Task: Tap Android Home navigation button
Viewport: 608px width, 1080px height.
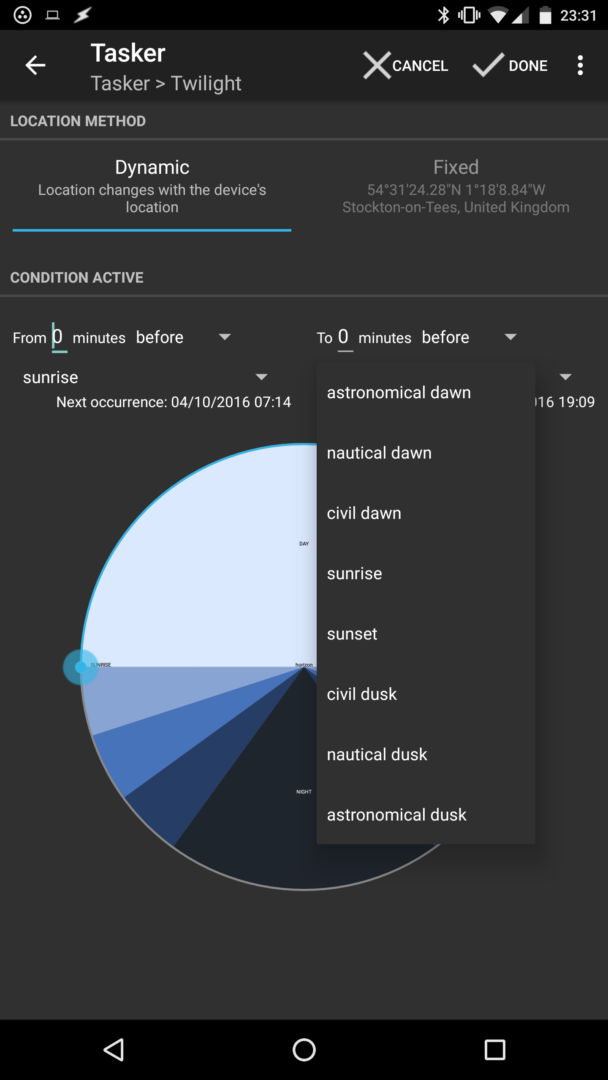Action: click(x=304, y=1048)
